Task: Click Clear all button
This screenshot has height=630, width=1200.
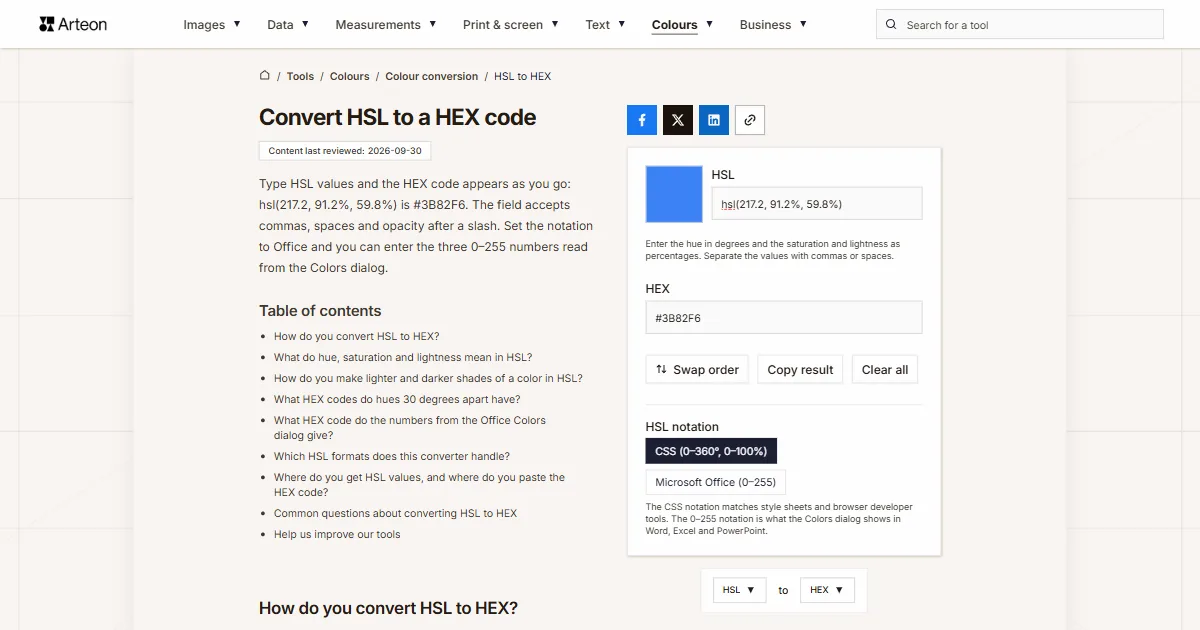Action: (x=885, y=369)
